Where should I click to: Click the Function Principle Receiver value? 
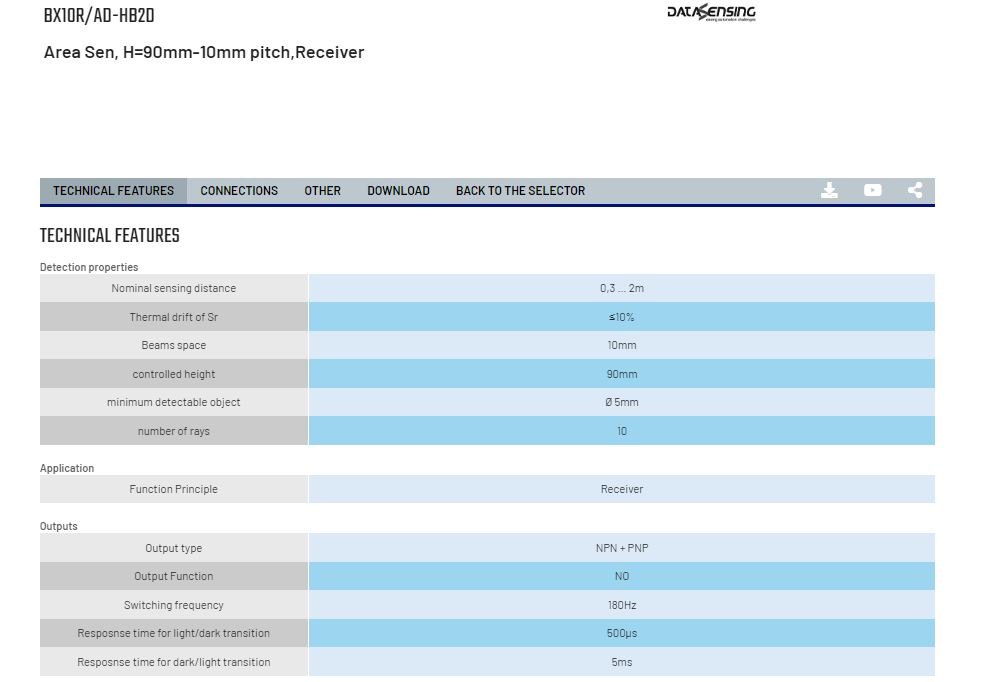pos(622,489)
